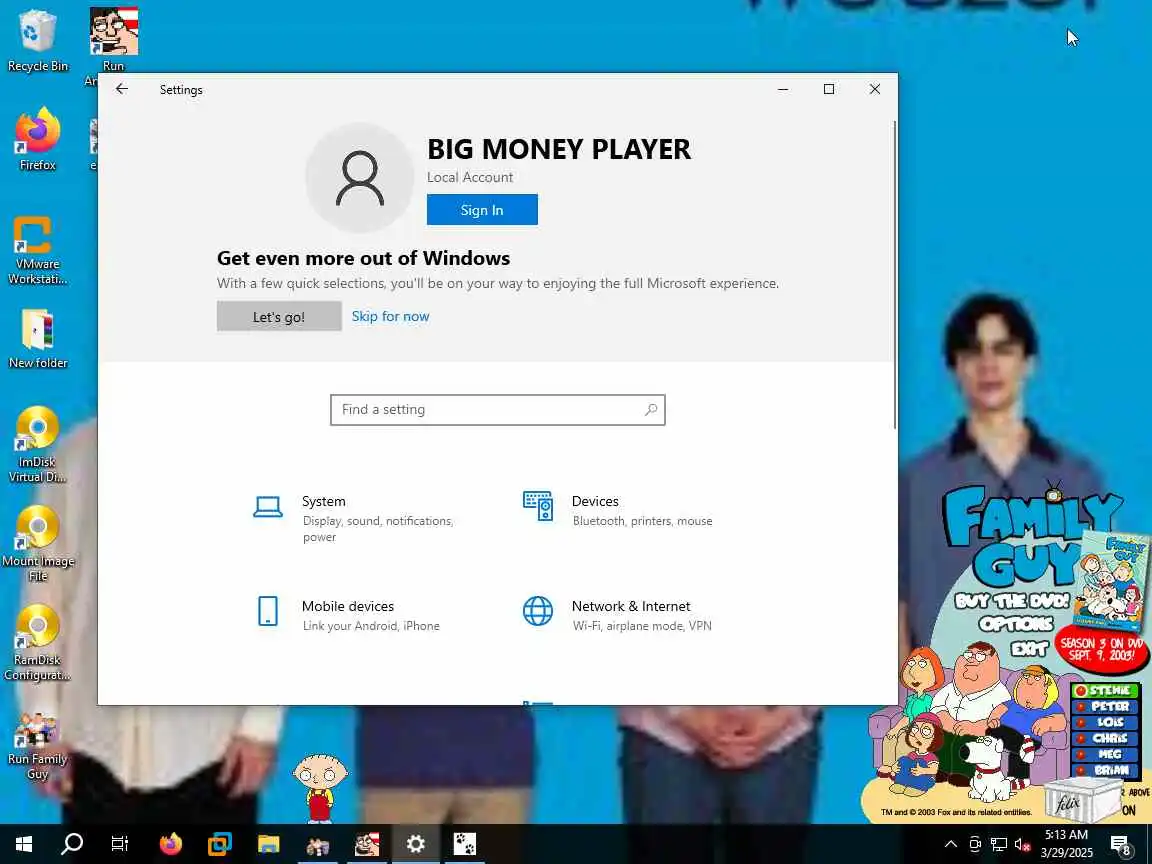
Task: Maximize the Settings window
Action: [x=829, y=89]
